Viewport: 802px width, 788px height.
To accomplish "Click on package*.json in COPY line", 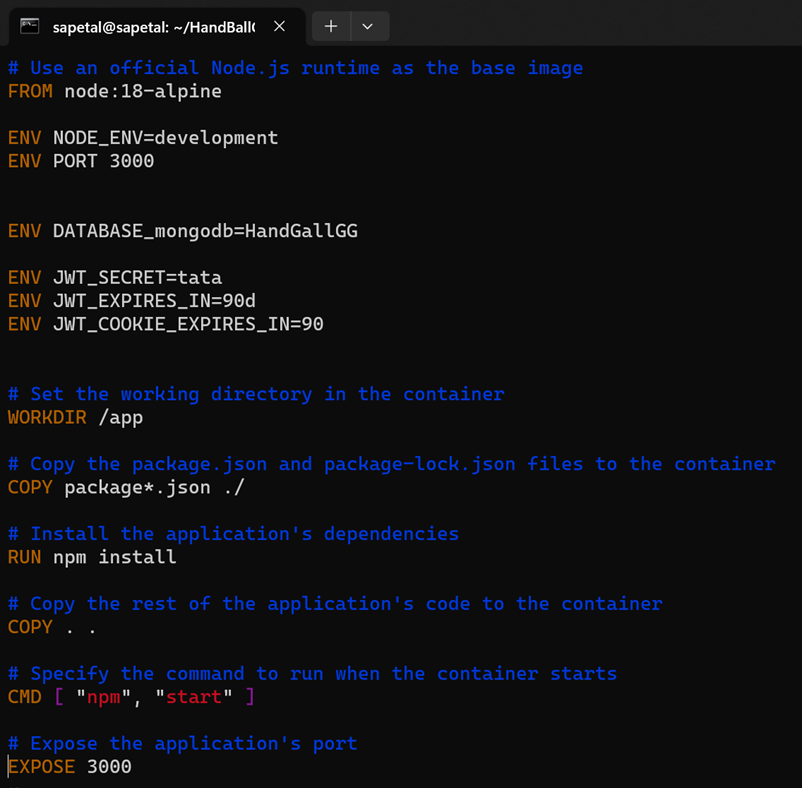I will coord(137,487).
